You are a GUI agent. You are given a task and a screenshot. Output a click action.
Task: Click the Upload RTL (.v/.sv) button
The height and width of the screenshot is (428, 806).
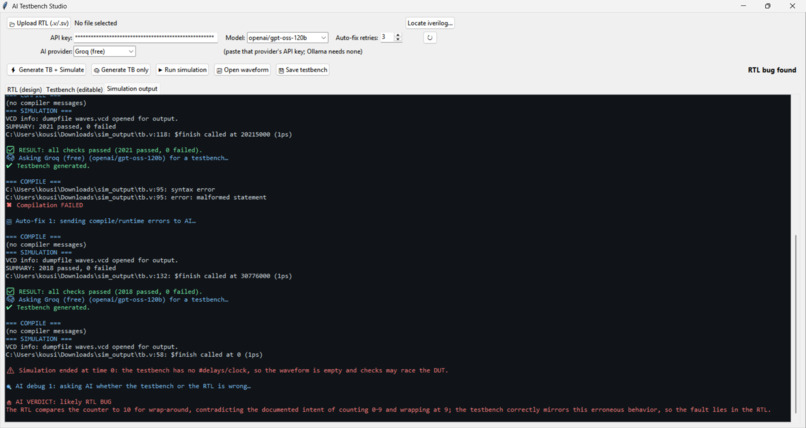pos(39,23)
